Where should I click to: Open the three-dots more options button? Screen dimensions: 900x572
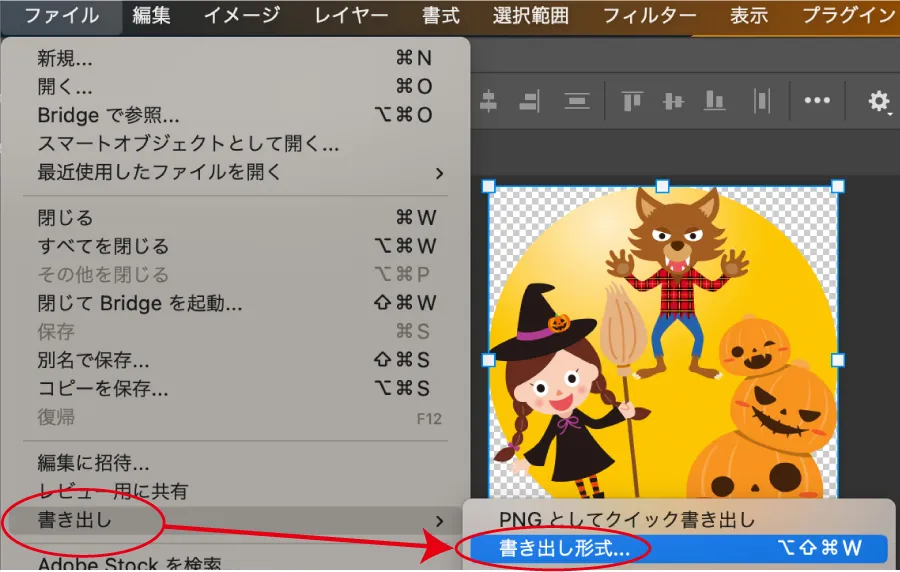coord(817,100)
